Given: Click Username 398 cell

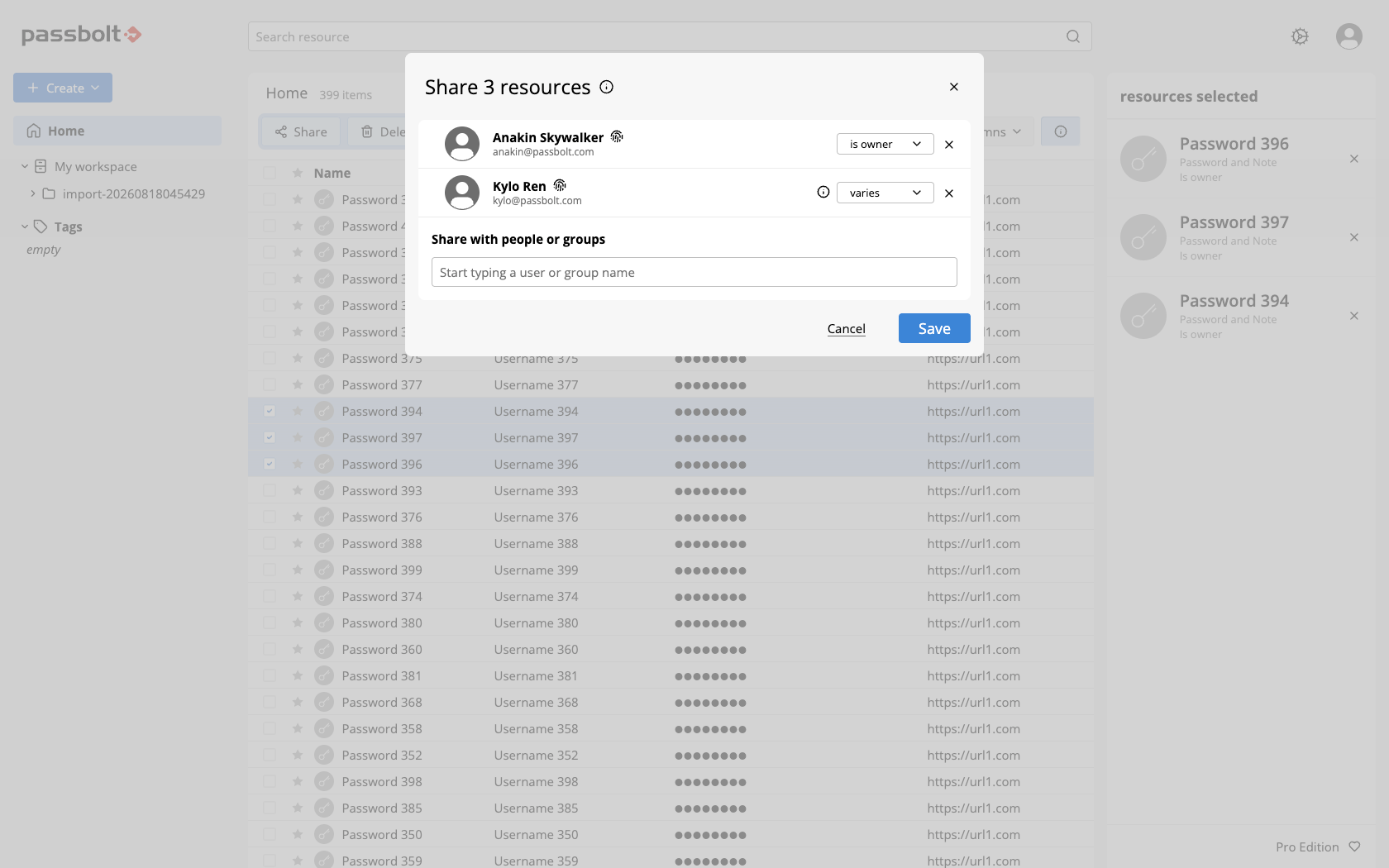Looking at the screenshot, I should pyautogui.click(x=536, y=781).
